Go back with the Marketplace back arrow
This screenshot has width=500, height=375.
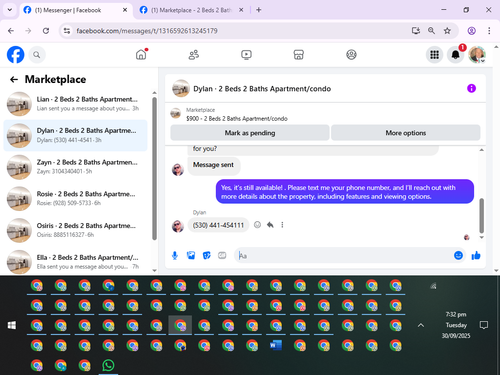(14, 79)
